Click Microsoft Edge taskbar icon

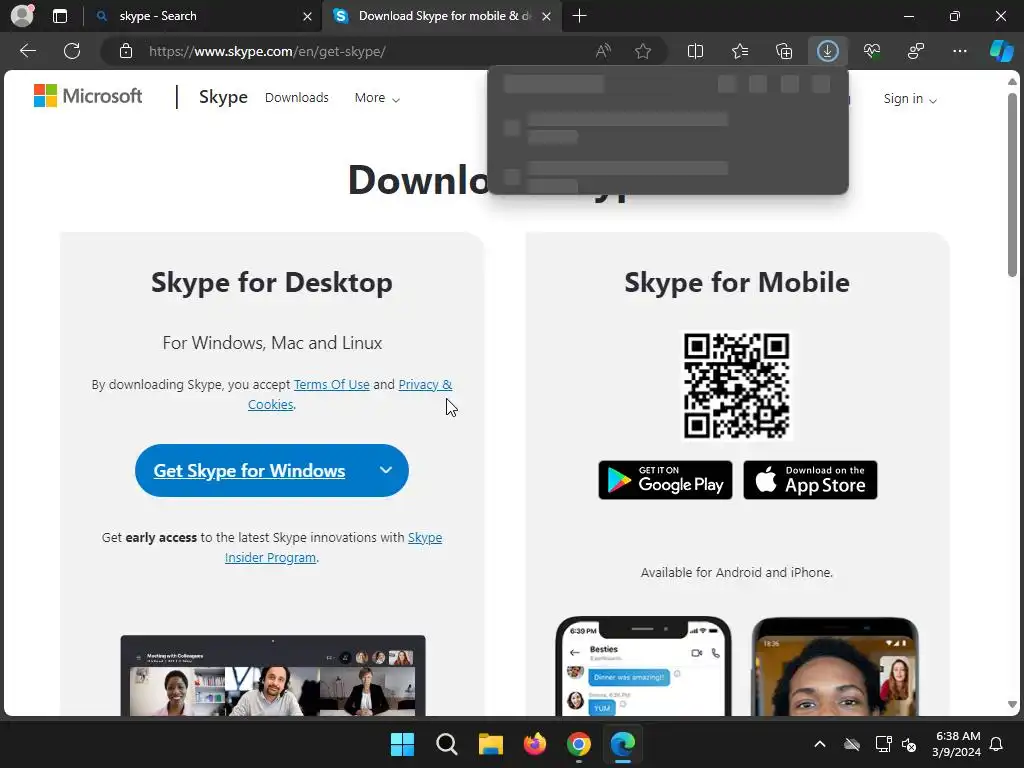pos(622,744)
